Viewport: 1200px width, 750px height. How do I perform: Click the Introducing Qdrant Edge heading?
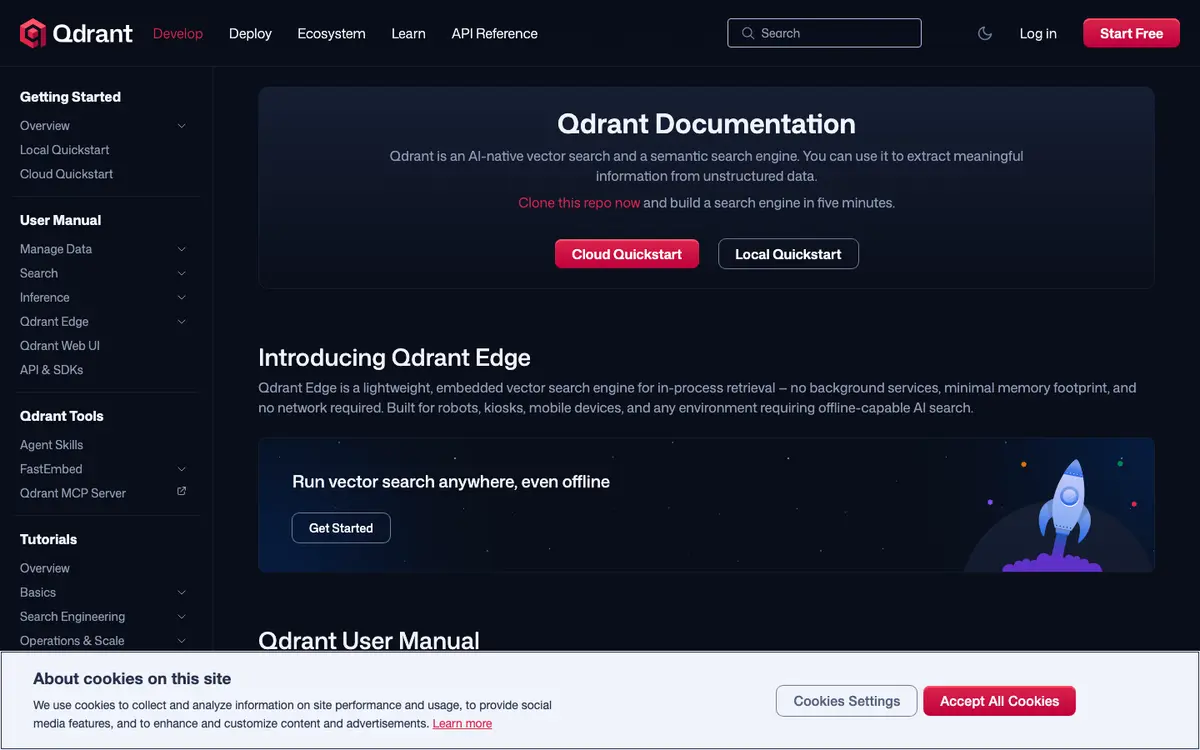point(394,357)
